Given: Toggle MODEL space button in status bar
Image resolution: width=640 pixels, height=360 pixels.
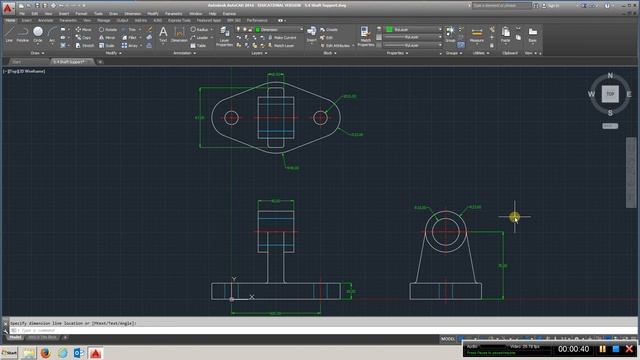Looking at the screenshot, I should coord(448,339).
